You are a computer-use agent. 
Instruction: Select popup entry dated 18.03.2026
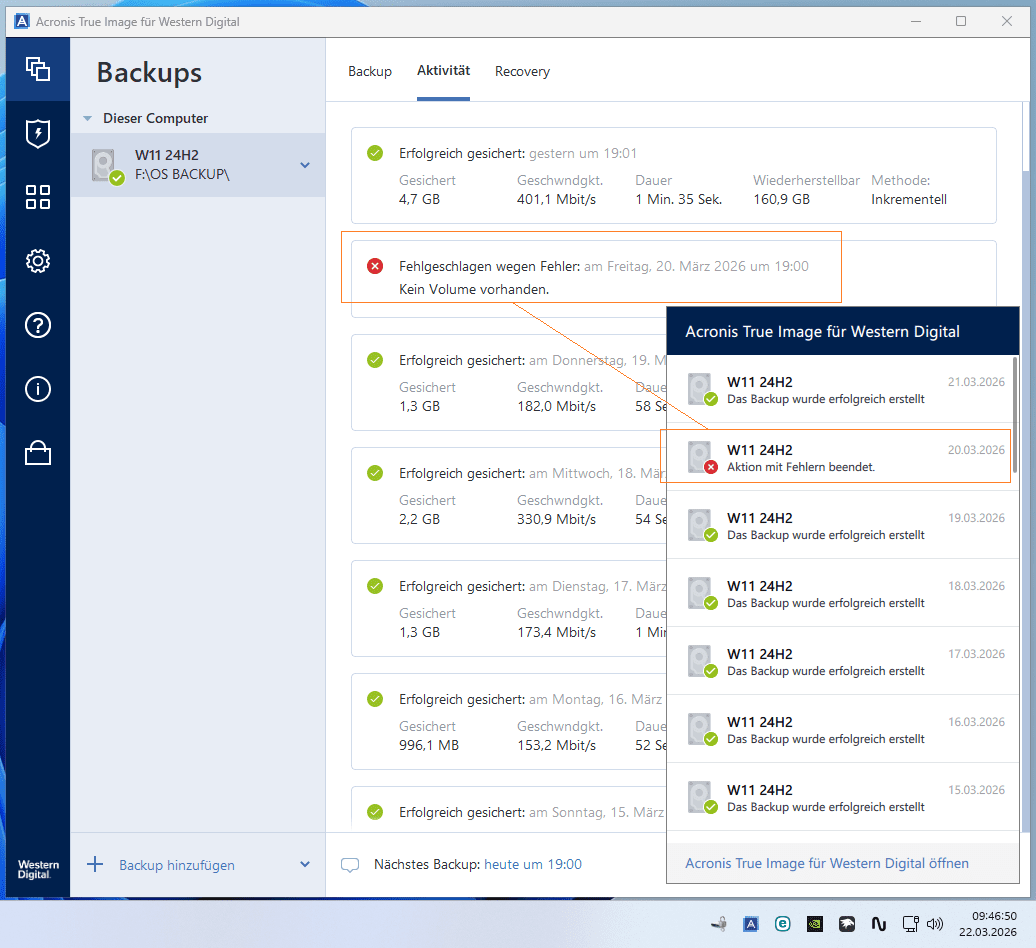(840, 594)
